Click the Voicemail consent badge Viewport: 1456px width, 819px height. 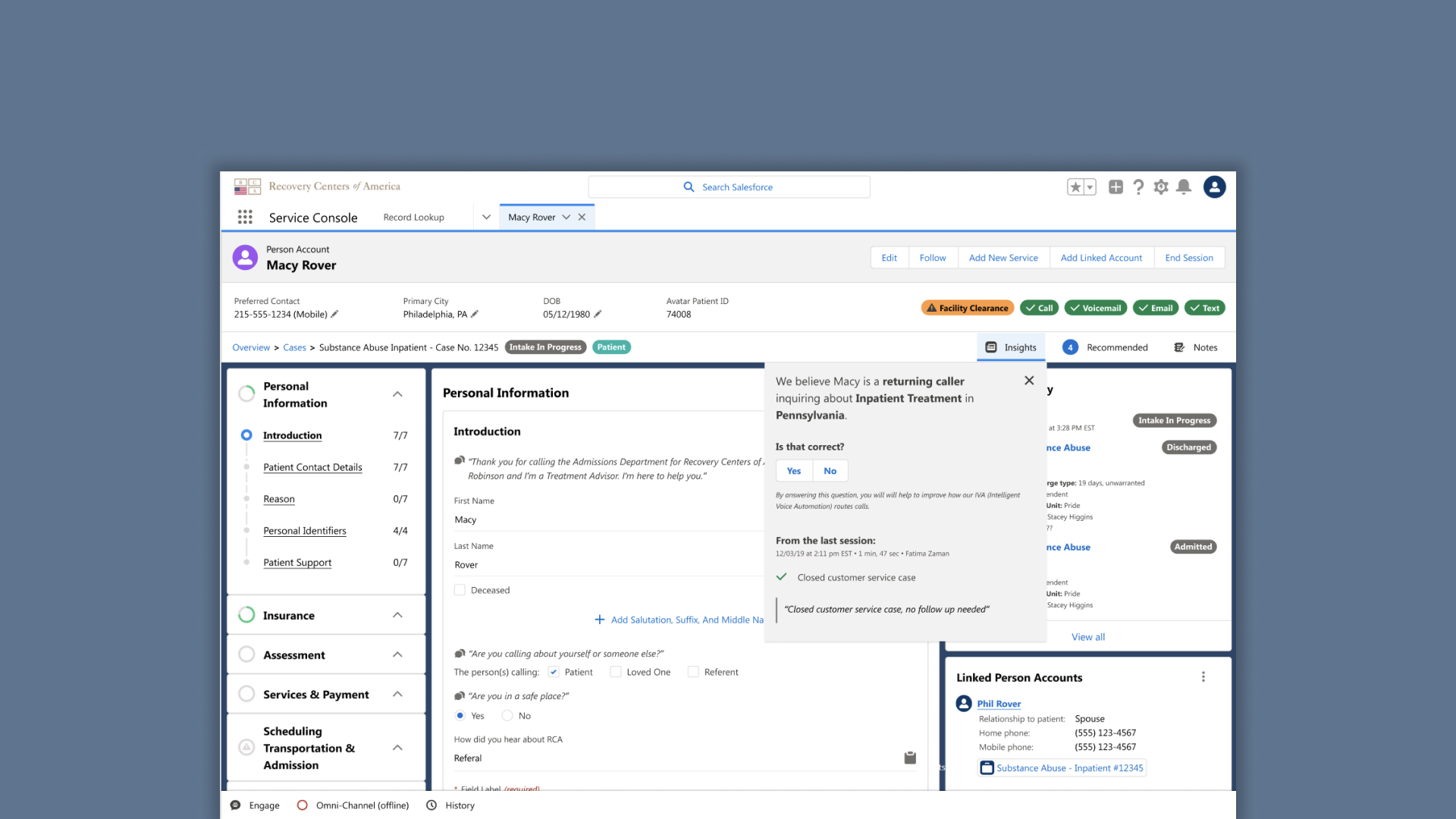pyautogui.click(x=1096, y=308)
